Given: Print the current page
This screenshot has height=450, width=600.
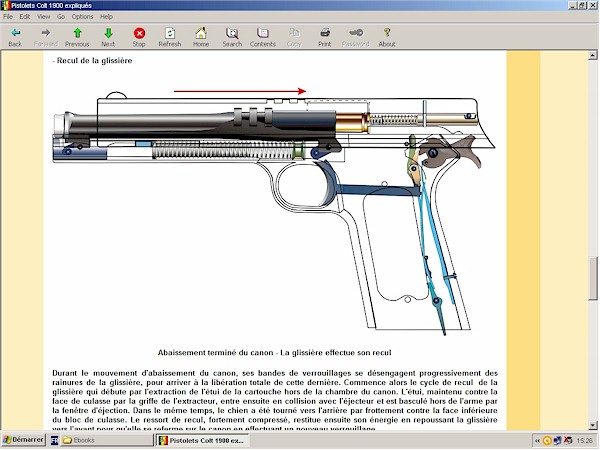Looking at the screenshot, I should (324, 37).
